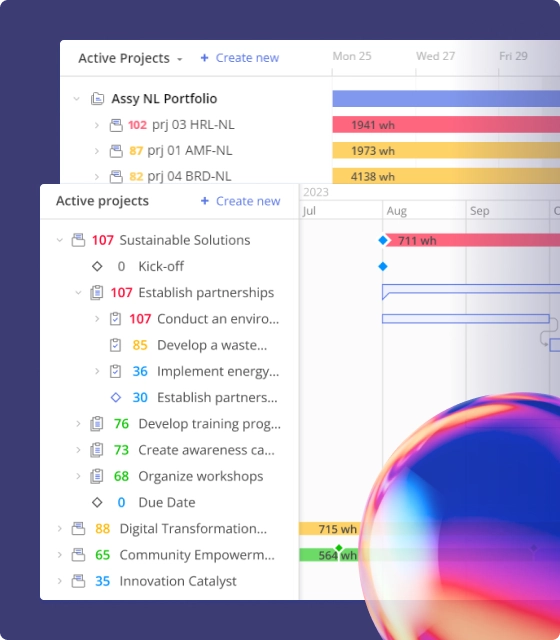Viewport: 560px width, 640px height.
Task: Click the task icon beside Conduct an enviro...
Action: click(x=116, y=319)
